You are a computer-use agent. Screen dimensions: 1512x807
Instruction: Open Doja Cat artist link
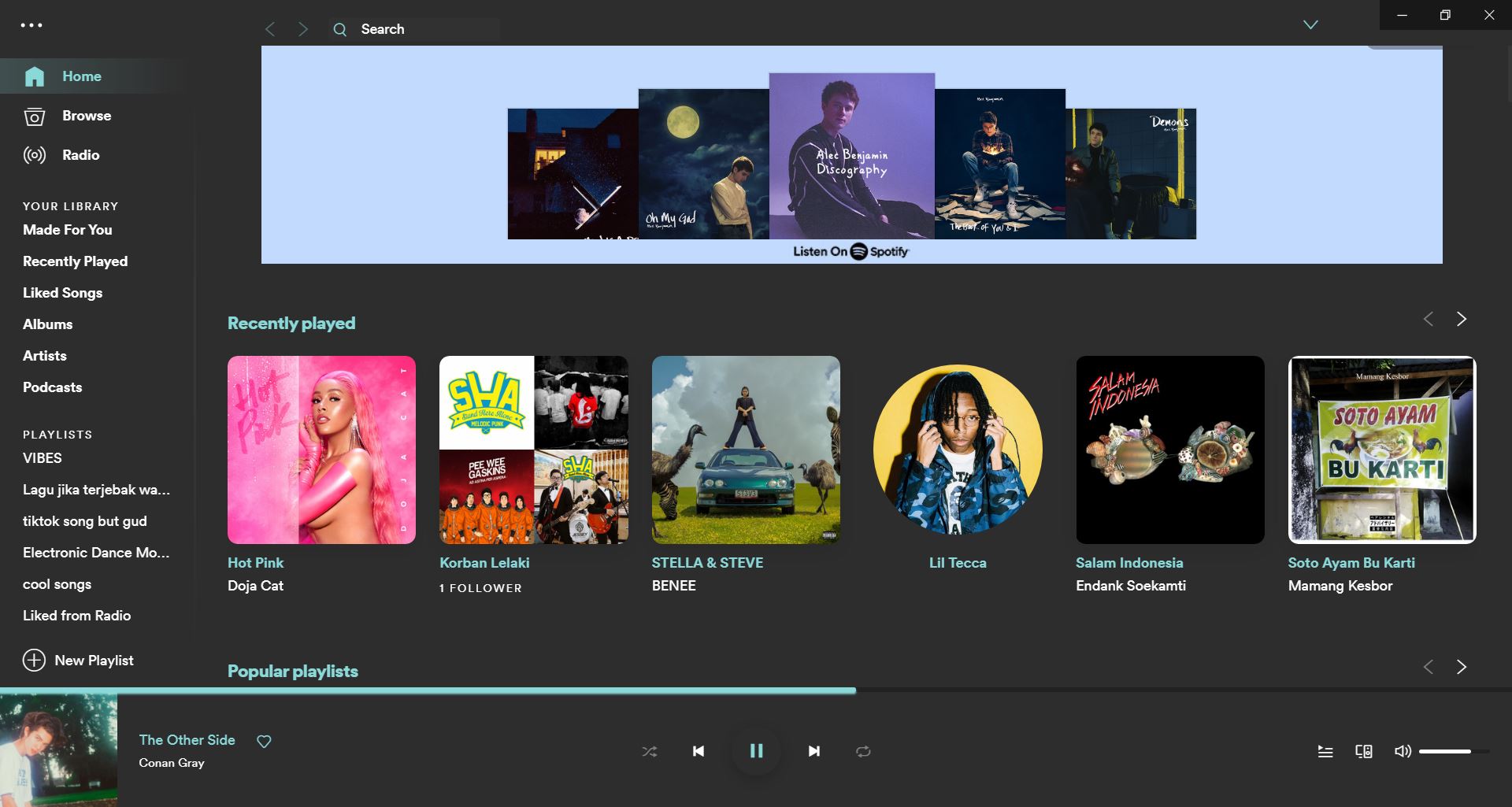coord(256,586)
